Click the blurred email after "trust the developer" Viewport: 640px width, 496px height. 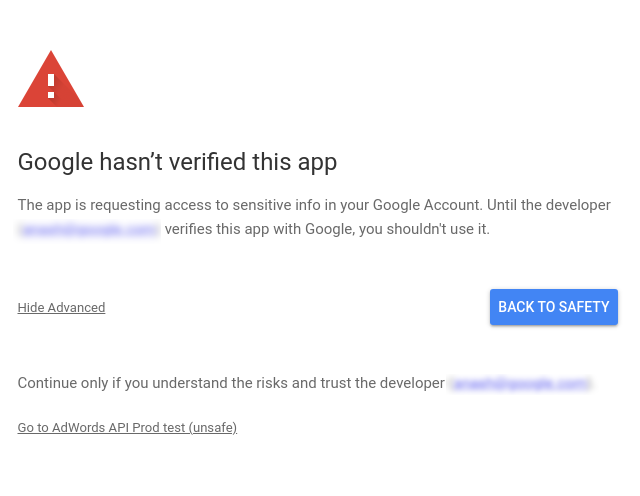(520, 383)
